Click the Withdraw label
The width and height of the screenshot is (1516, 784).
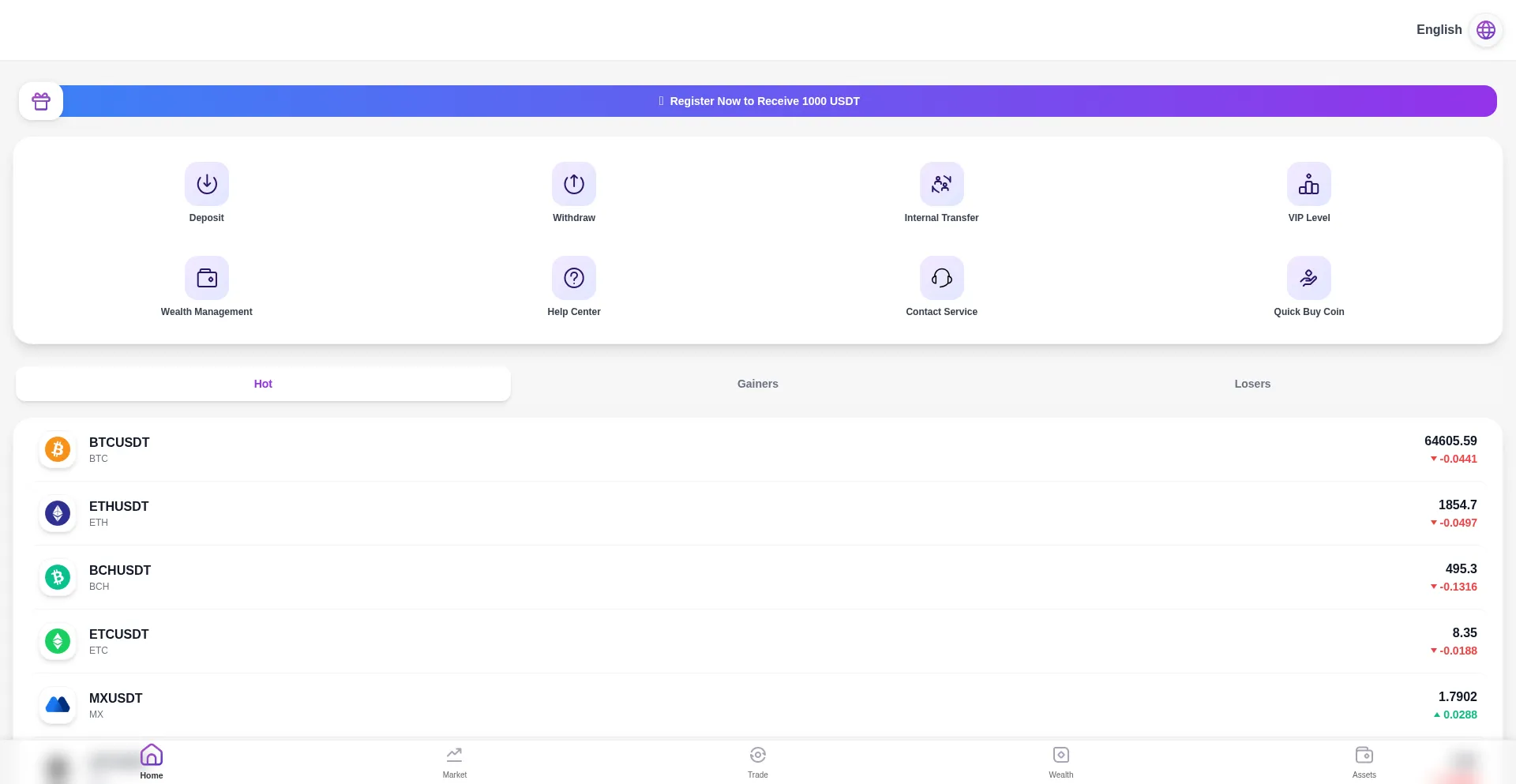click(574, 218)
